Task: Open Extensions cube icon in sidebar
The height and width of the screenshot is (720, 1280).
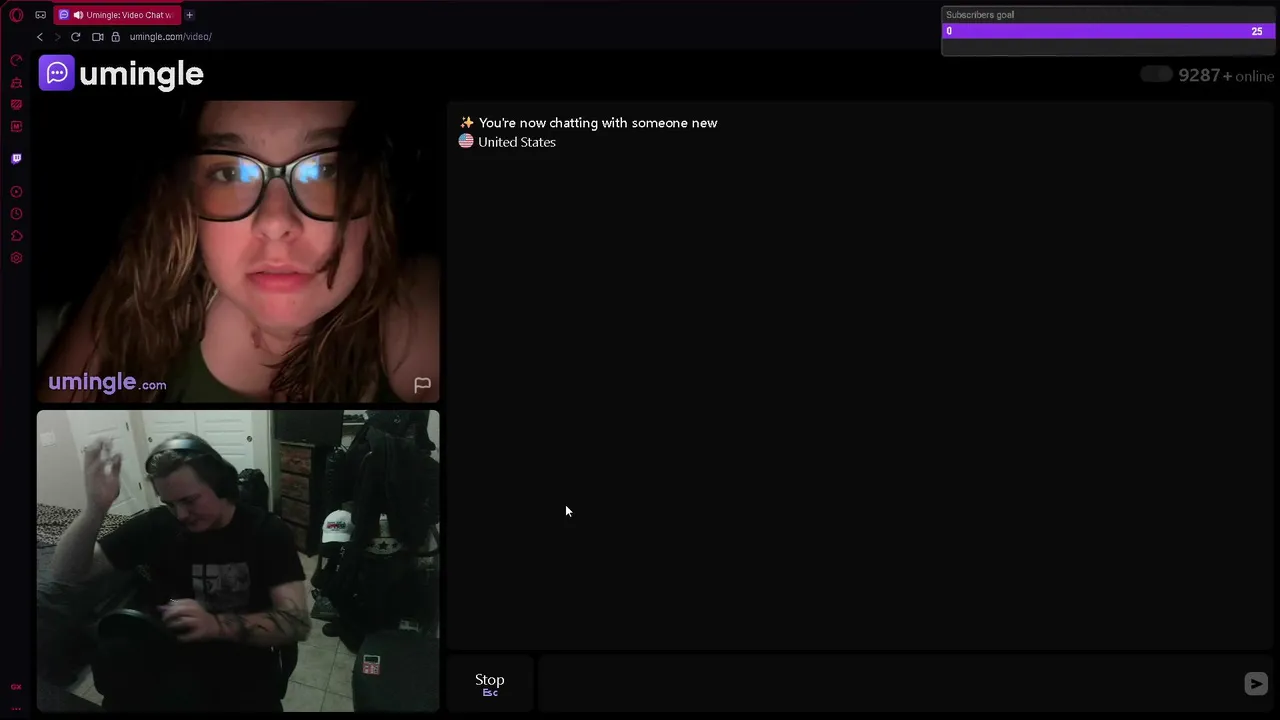Action: (16, 236)
